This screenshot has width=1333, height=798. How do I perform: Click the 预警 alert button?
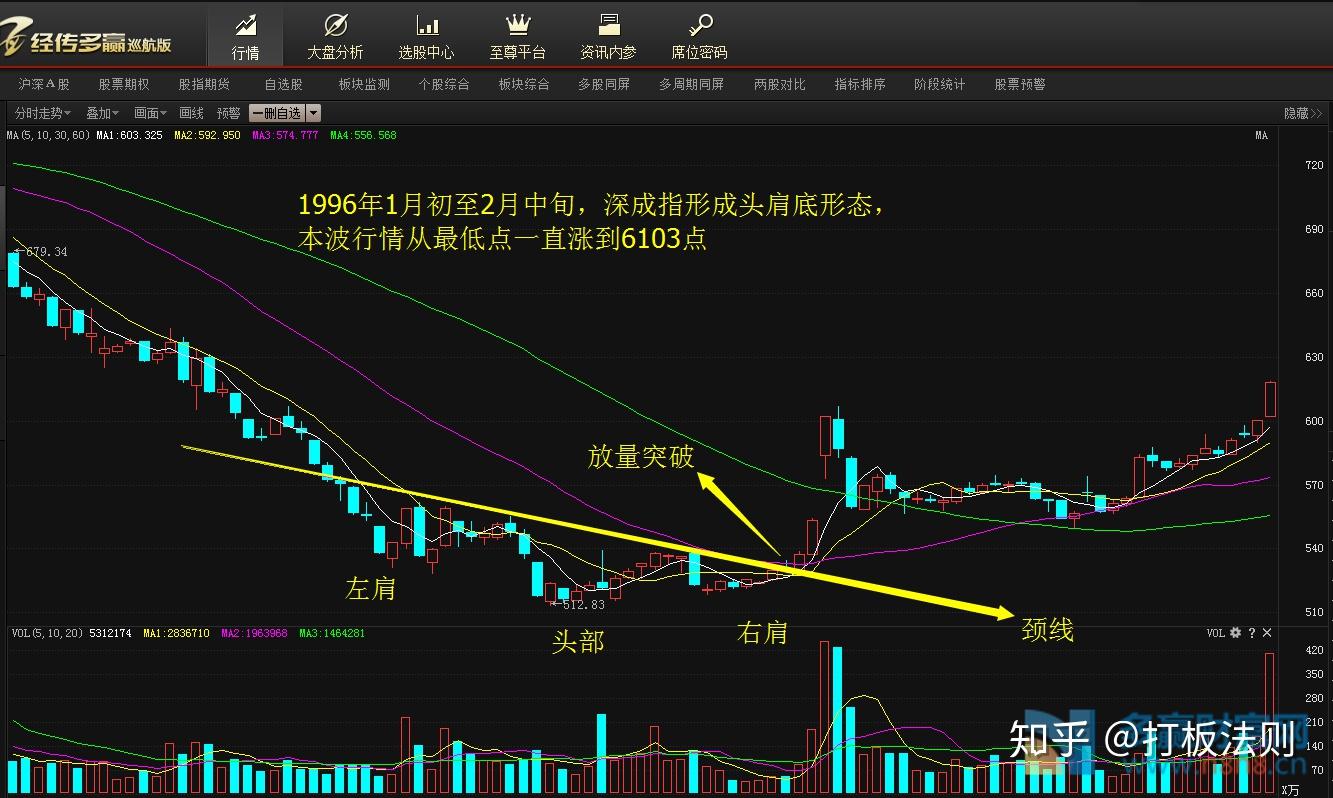point(228,113)
